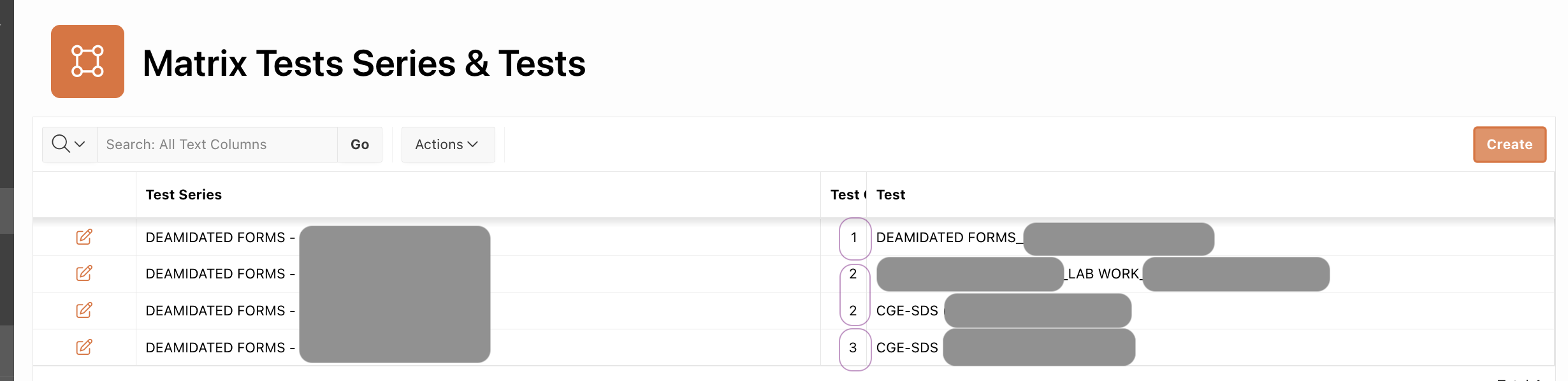Click the Test Series cell beside order 1
Image resolution: width=1568 pixels, height=381 pixels.
(215, 238)
